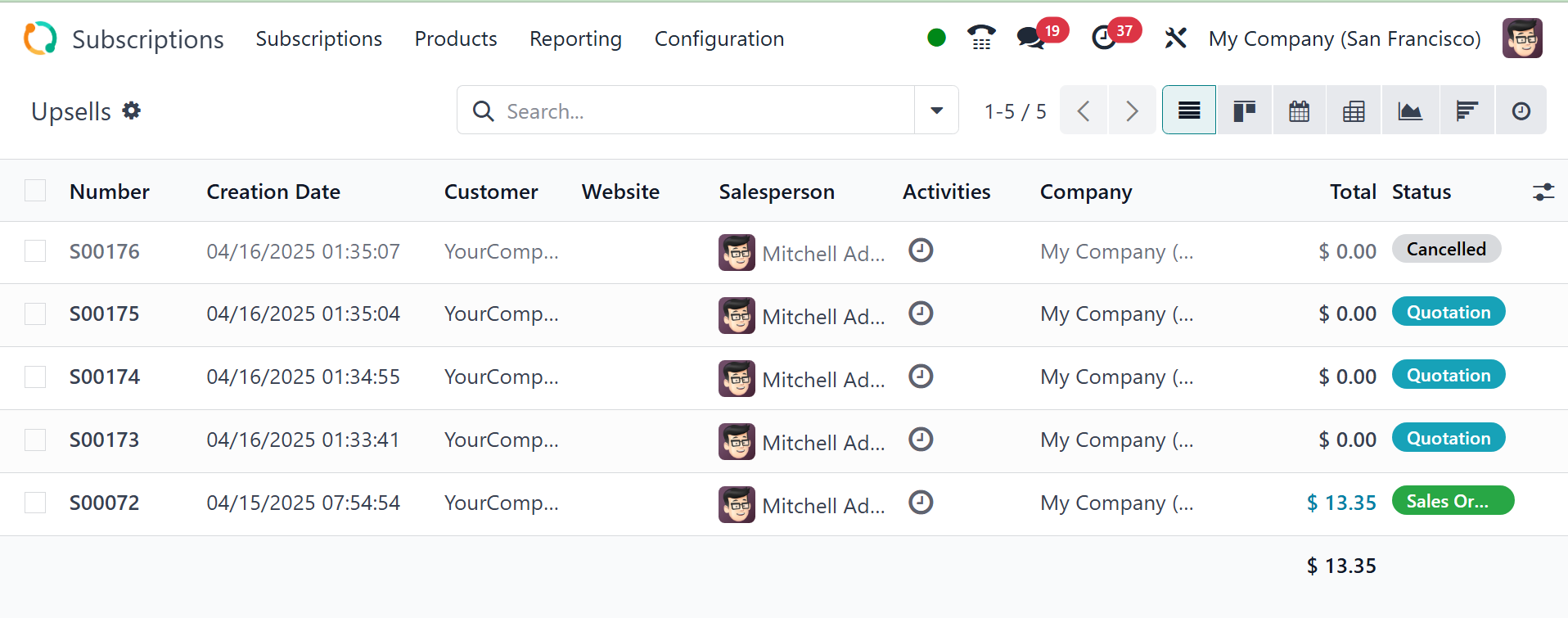
Task: Switch to Pivot table view
Action: click(x=1354, y=111)
